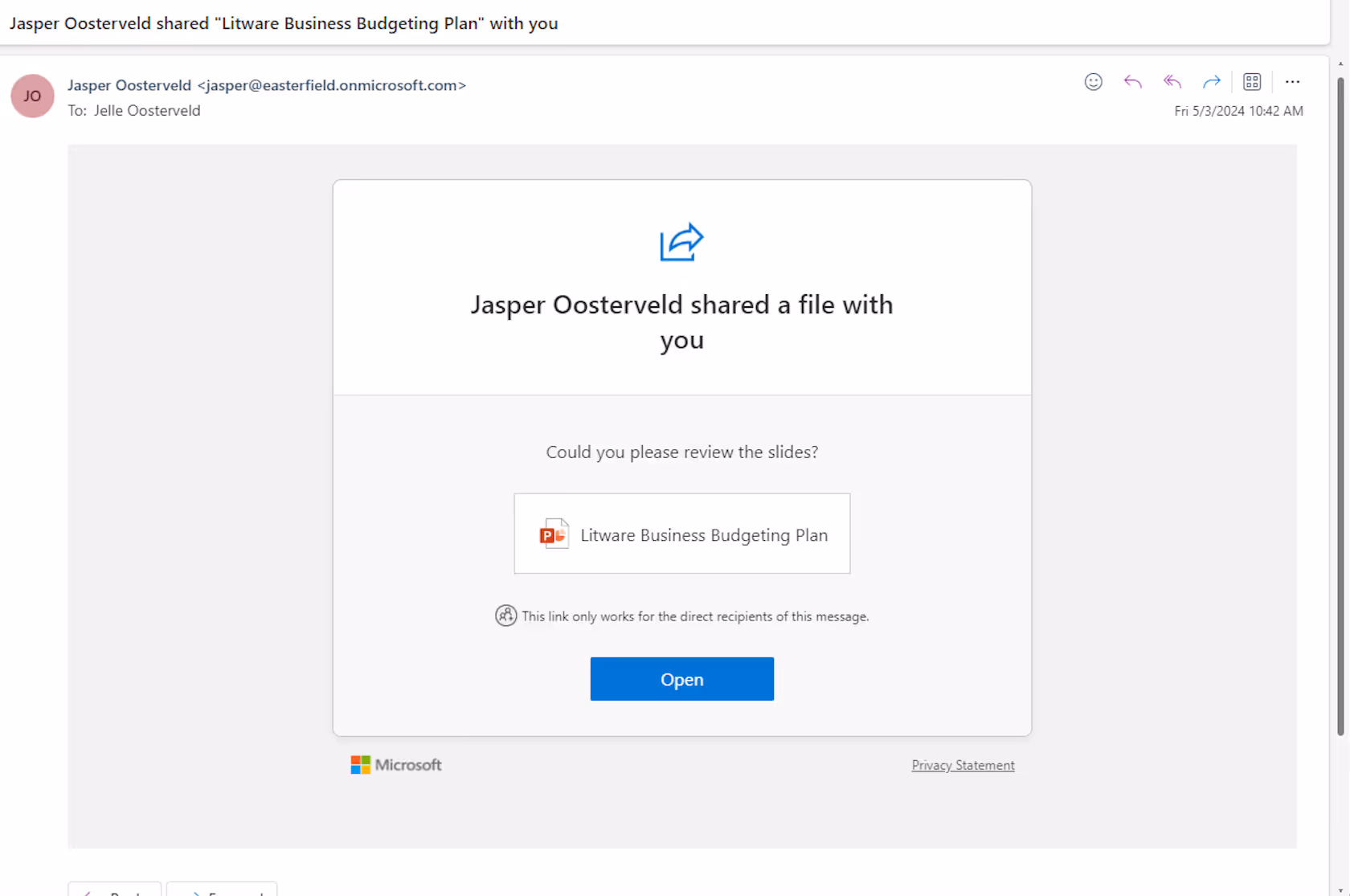Click recipient Jelle Oosterveld
The width and height of the screenshot is (1350, 896).
click(147, 111)
